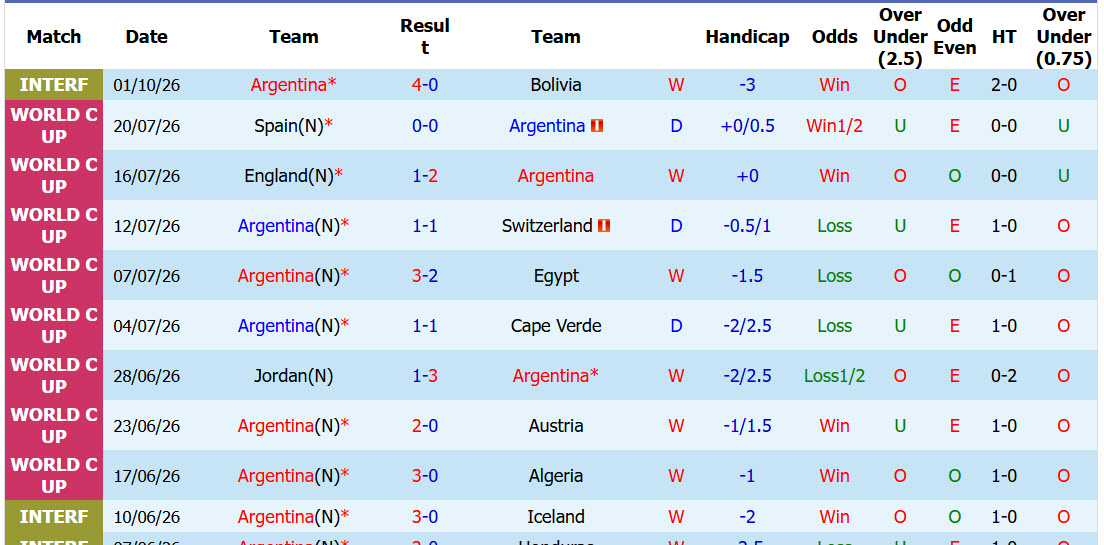Screen dimensions: 1104x545
Task: Open the Cape Verde team link
Action: click(556, 326)
